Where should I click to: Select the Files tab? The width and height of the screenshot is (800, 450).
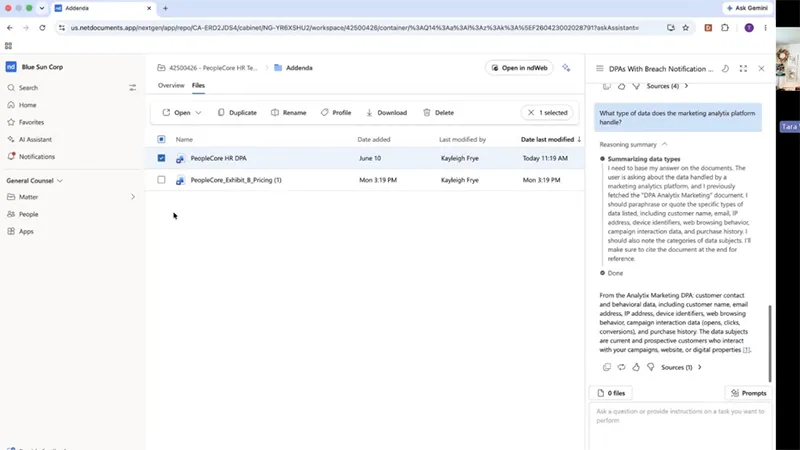[198, 85]
